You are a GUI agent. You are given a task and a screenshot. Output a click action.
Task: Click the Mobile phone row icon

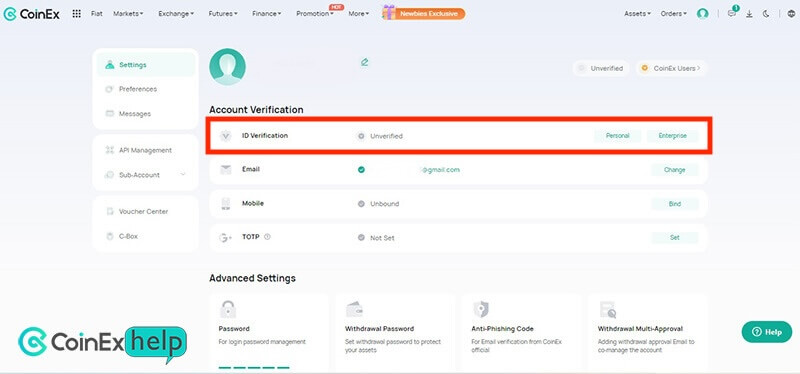pos(226,204)
